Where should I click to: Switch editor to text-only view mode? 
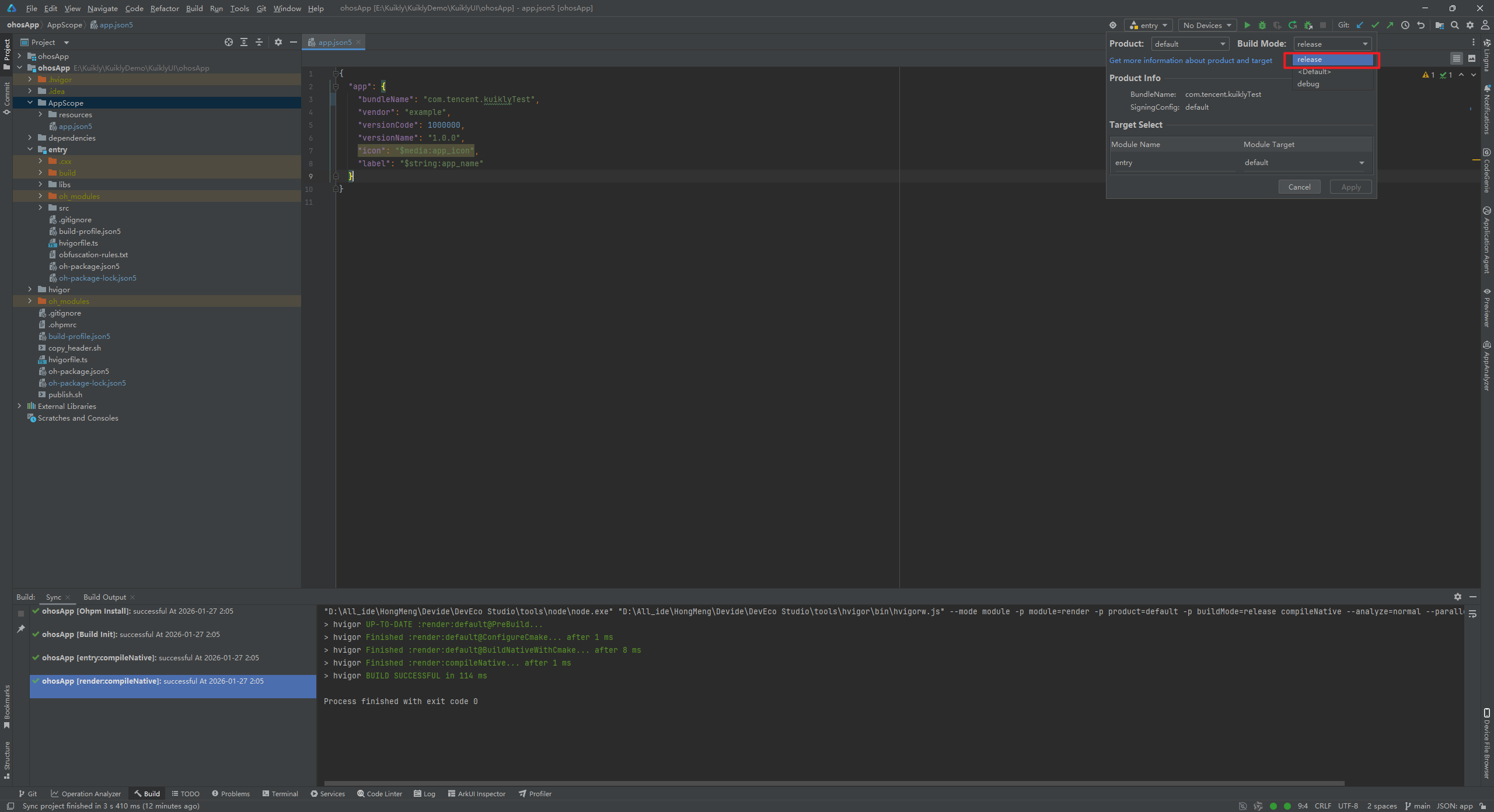[x=1457, y=58]
